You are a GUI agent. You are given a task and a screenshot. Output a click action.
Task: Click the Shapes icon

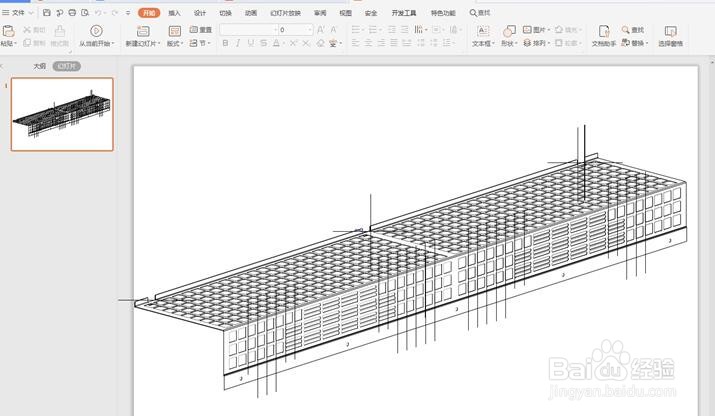[509, 31]
